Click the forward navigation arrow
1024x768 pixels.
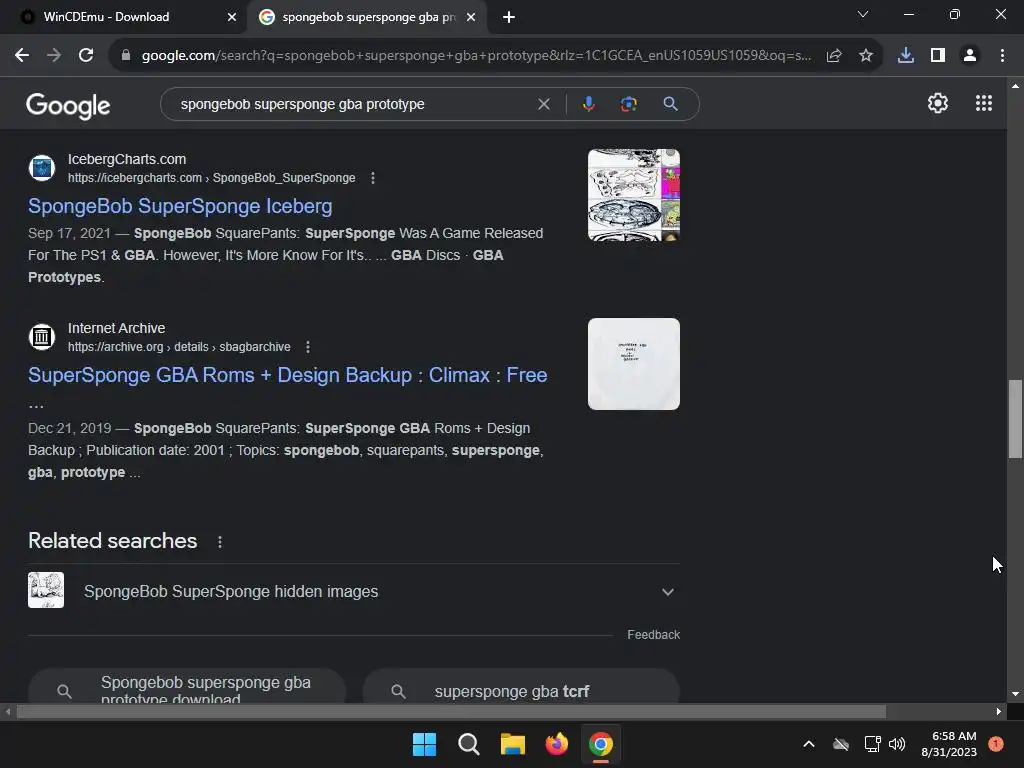tap(54, 56)
